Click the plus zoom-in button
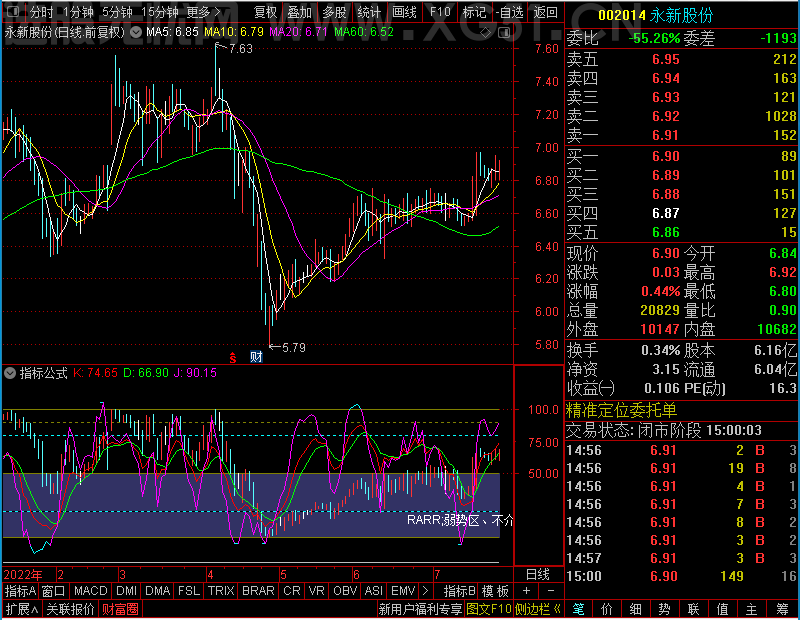The image size is (800, 620). (x=527, y=591)
